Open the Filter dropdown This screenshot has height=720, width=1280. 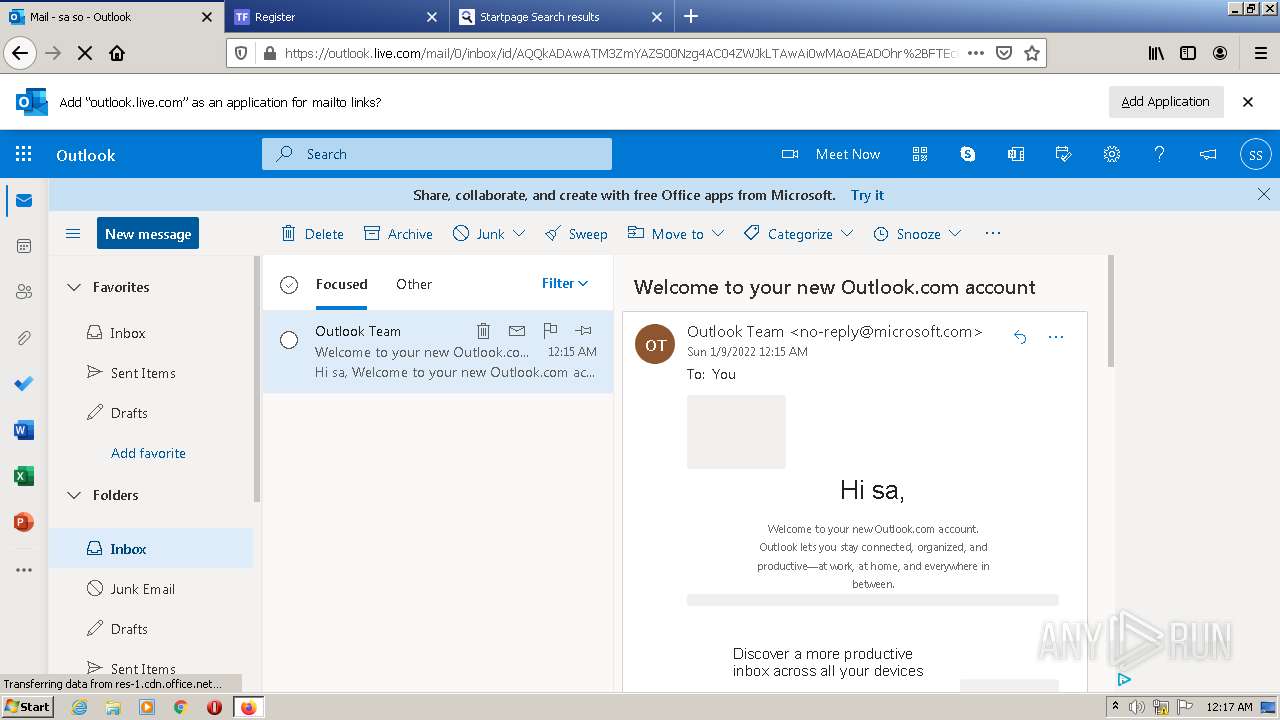tap(565, 284)
